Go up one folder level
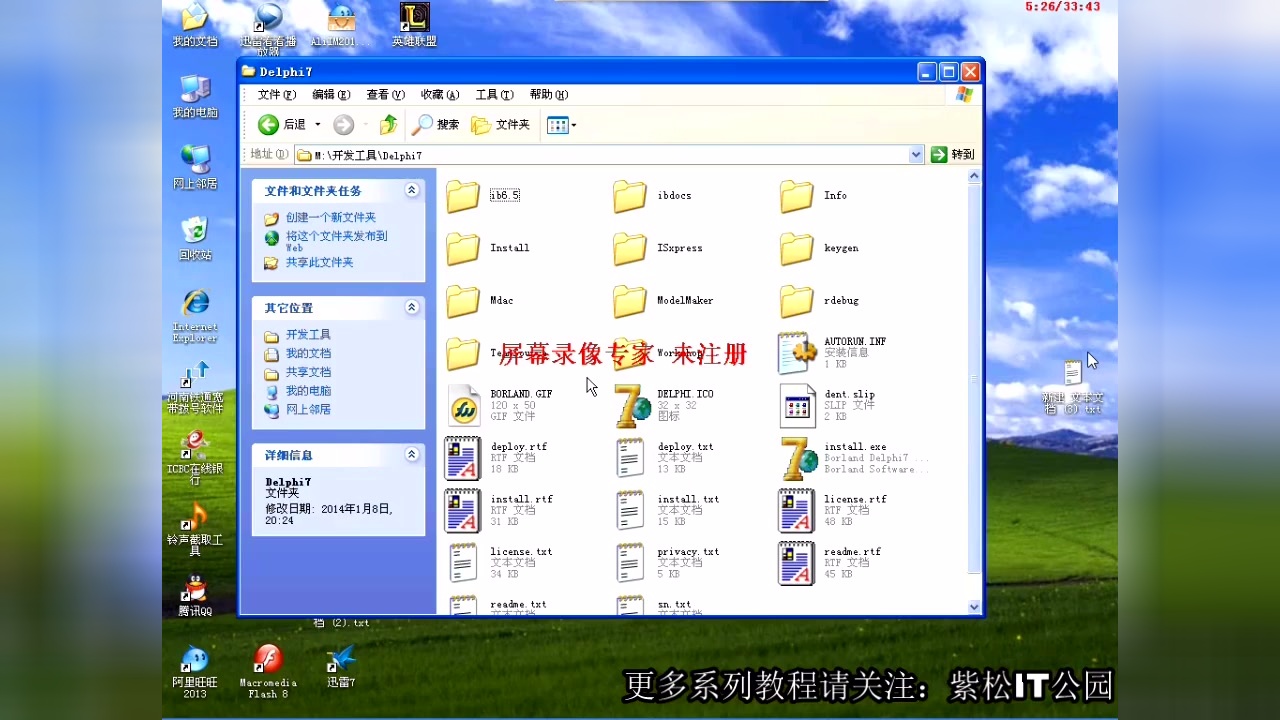This screenshot has height=720, width=1280. tap(388, 125)
